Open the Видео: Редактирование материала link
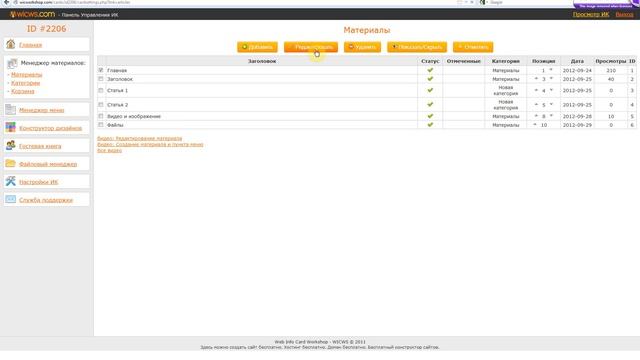The width and height of the screenshot is (640, 360). (x=140, y=138)
